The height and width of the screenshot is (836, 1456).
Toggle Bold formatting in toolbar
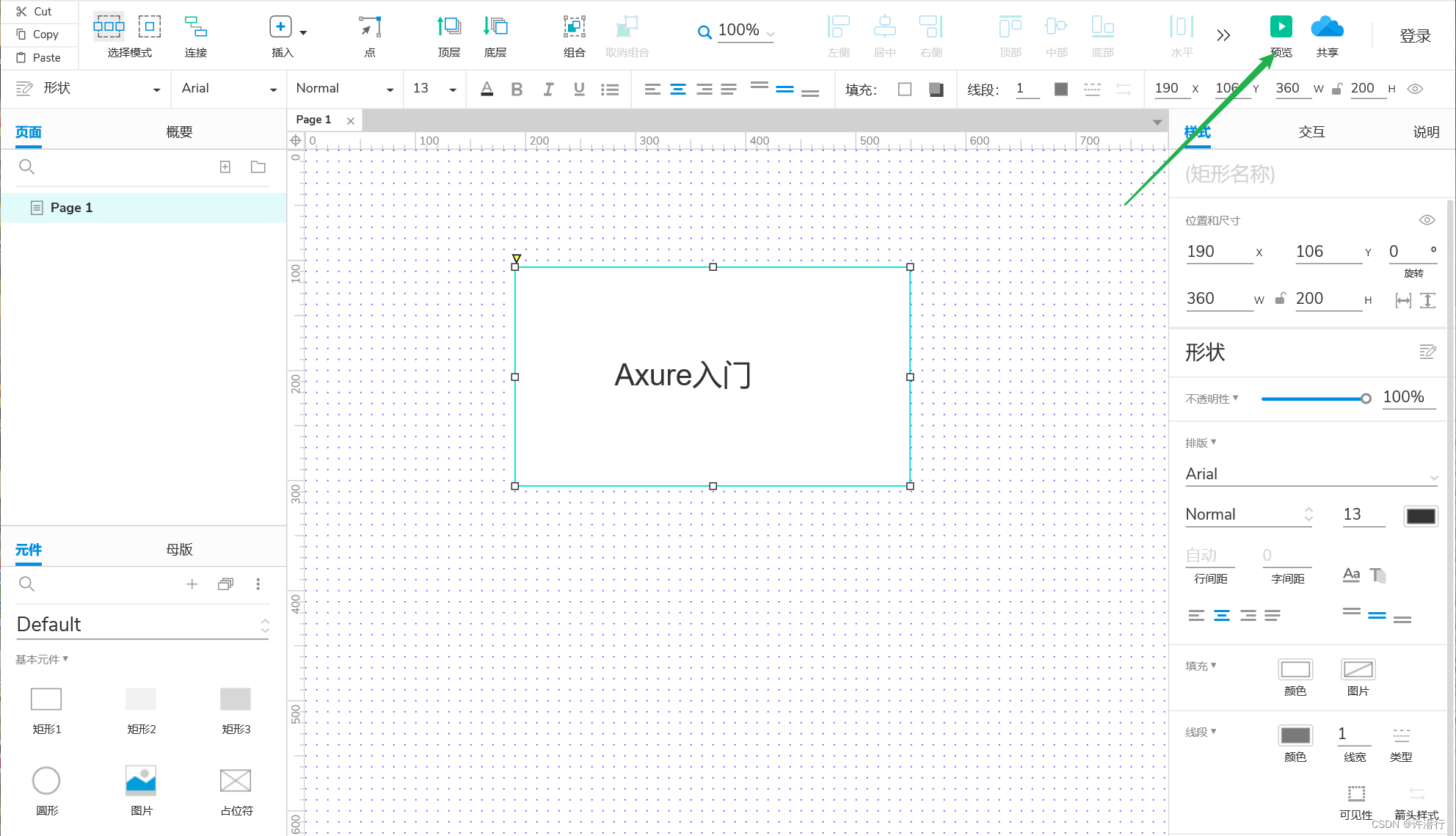pos(517,89)
